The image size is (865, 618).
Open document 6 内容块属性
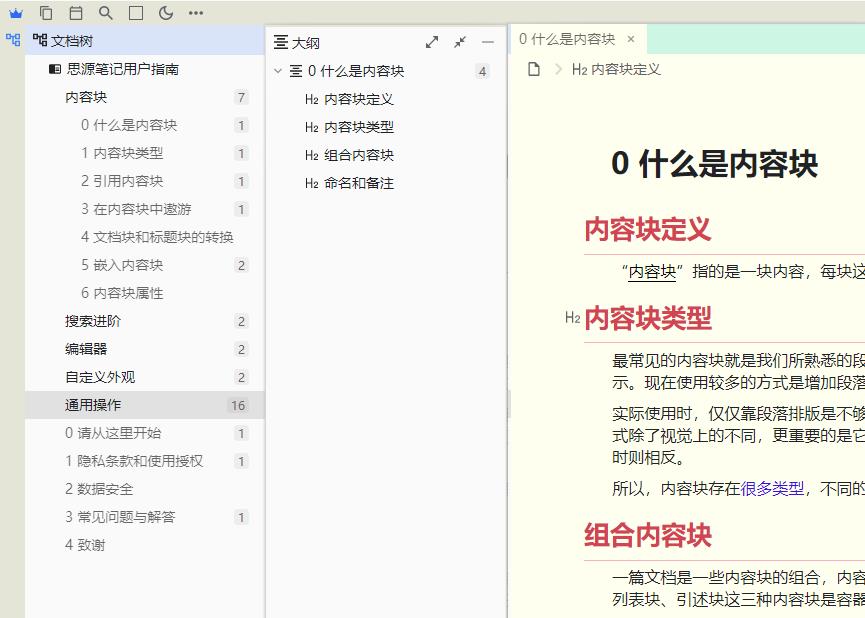(122, 293)
